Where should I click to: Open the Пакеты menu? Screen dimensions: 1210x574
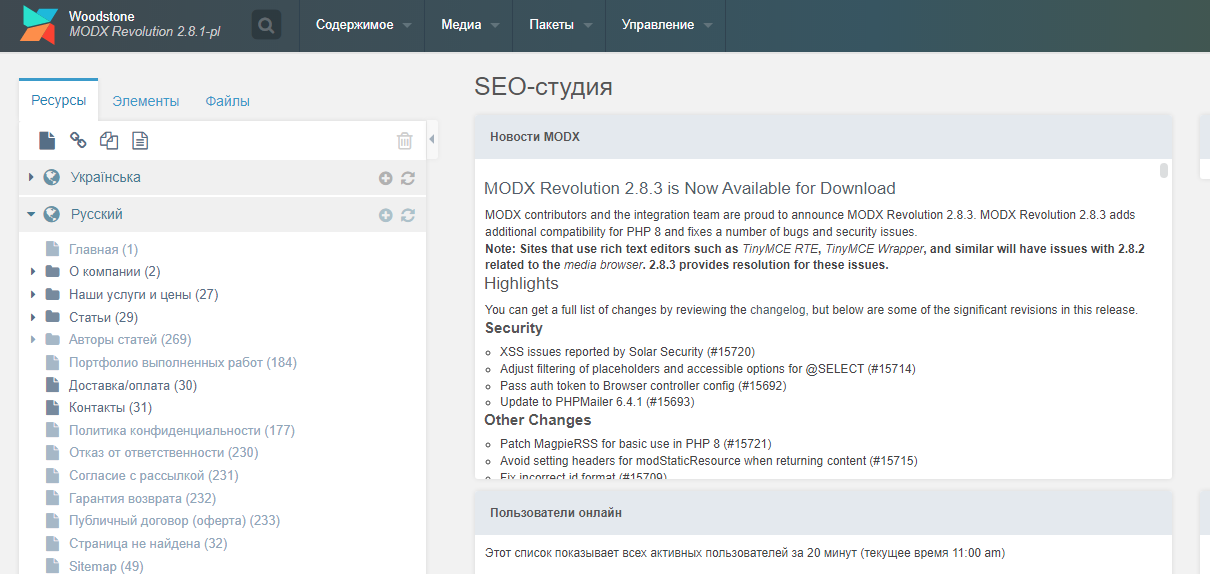560,25
